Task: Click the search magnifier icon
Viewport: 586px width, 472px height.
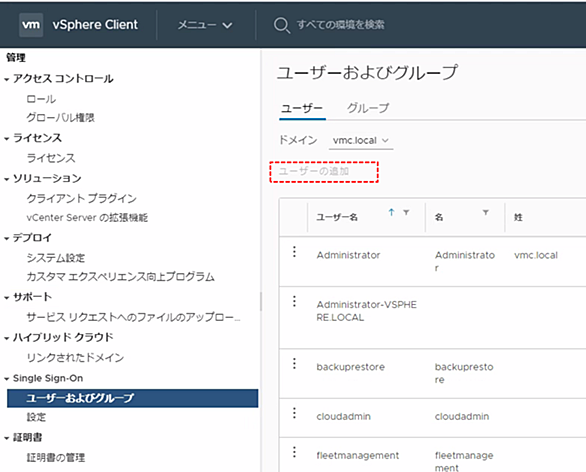Action: [281, 25]
